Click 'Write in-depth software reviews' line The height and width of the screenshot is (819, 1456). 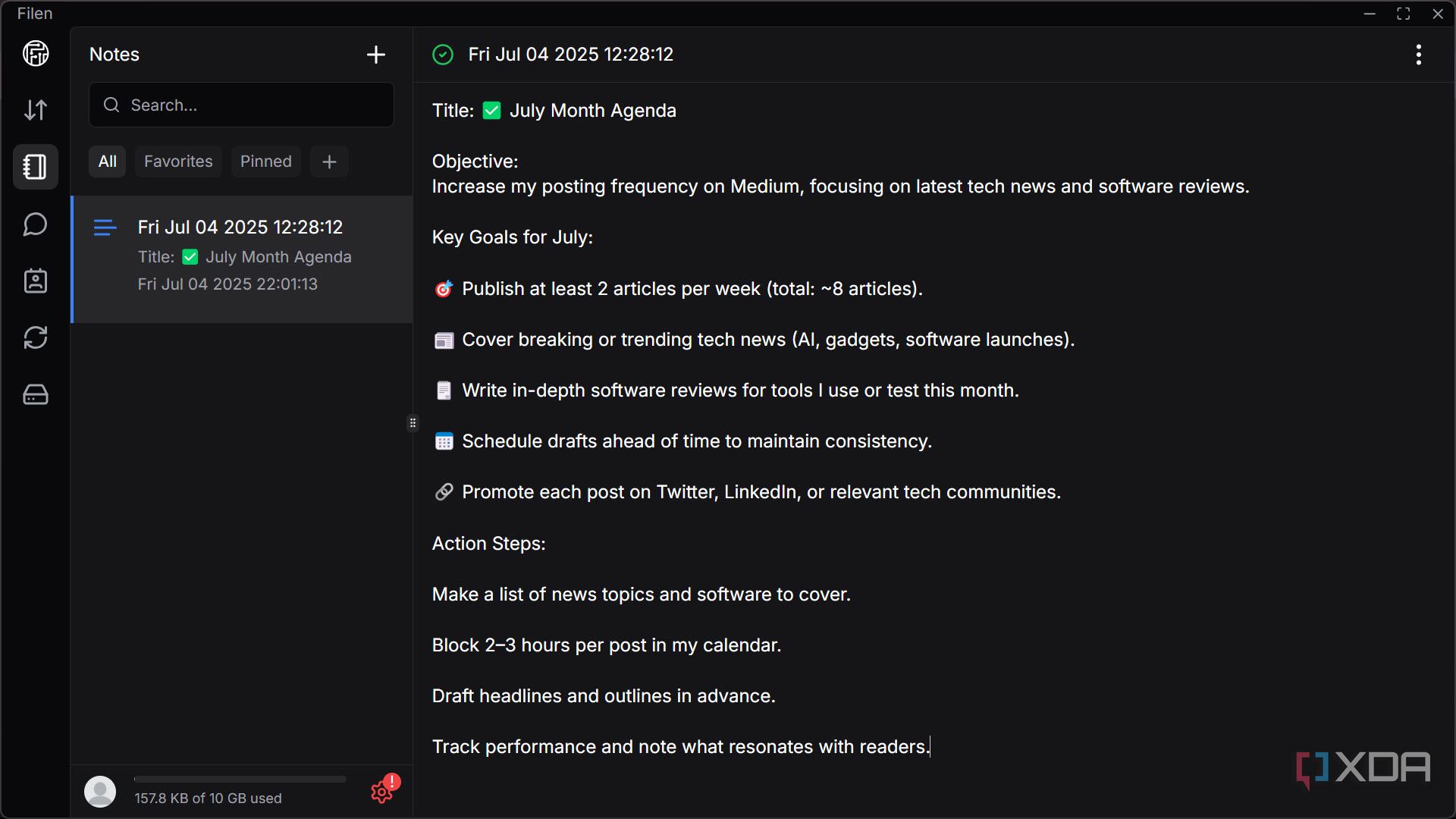click(x=726, y=391)
